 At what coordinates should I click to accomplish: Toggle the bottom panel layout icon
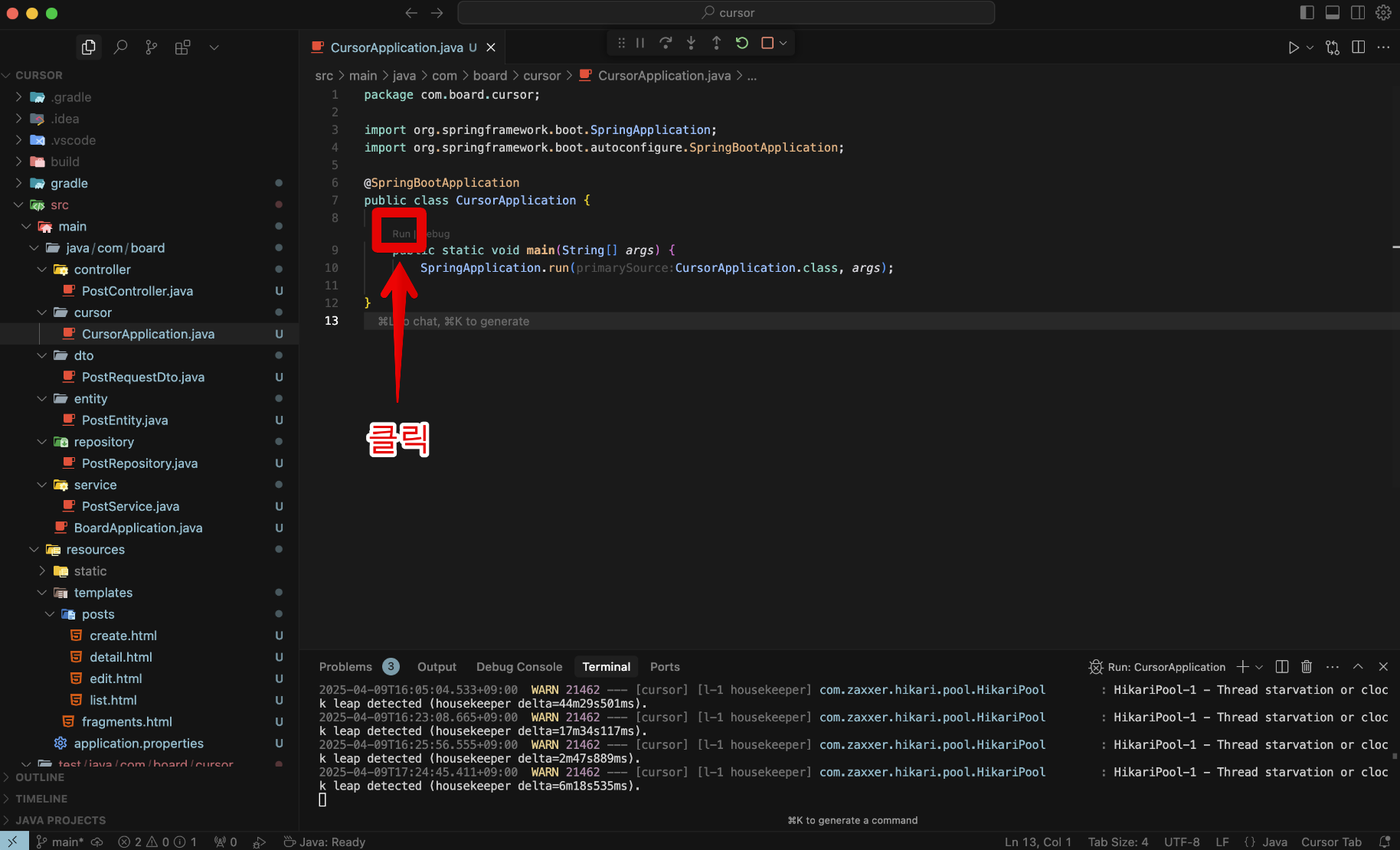1333,12
